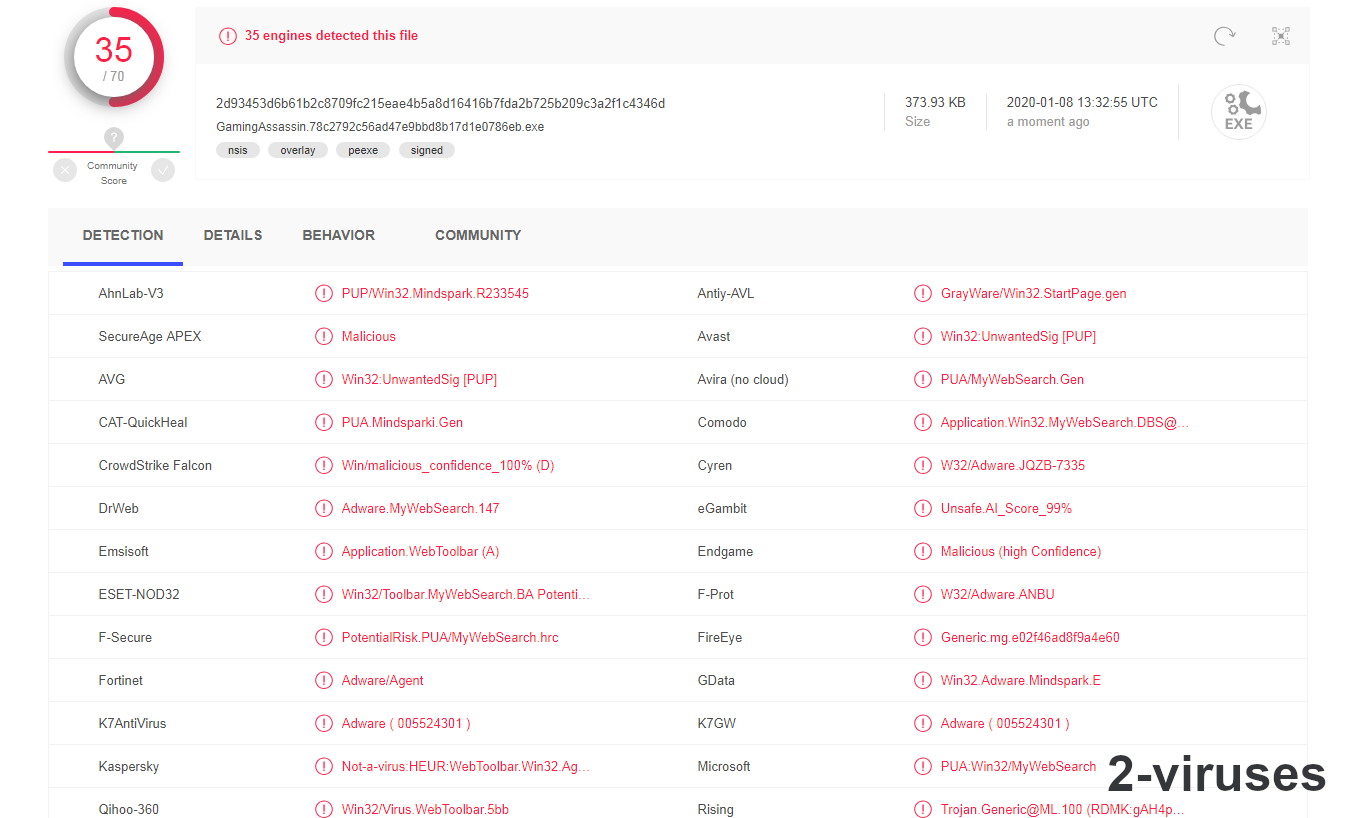Click the alert icon next to Kaspersky's detection
1358x818 pixels.
324,766
